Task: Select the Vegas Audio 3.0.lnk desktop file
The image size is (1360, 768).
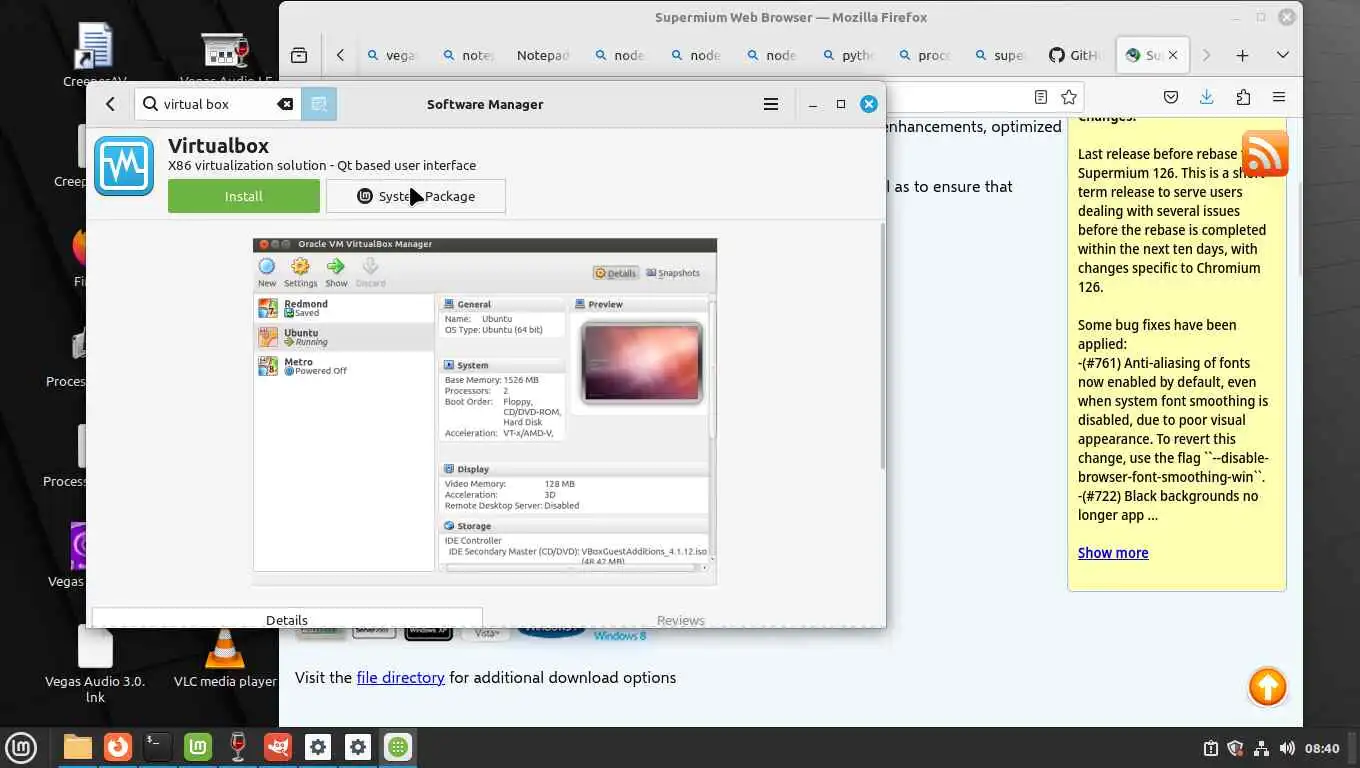Action: (95, 662)
